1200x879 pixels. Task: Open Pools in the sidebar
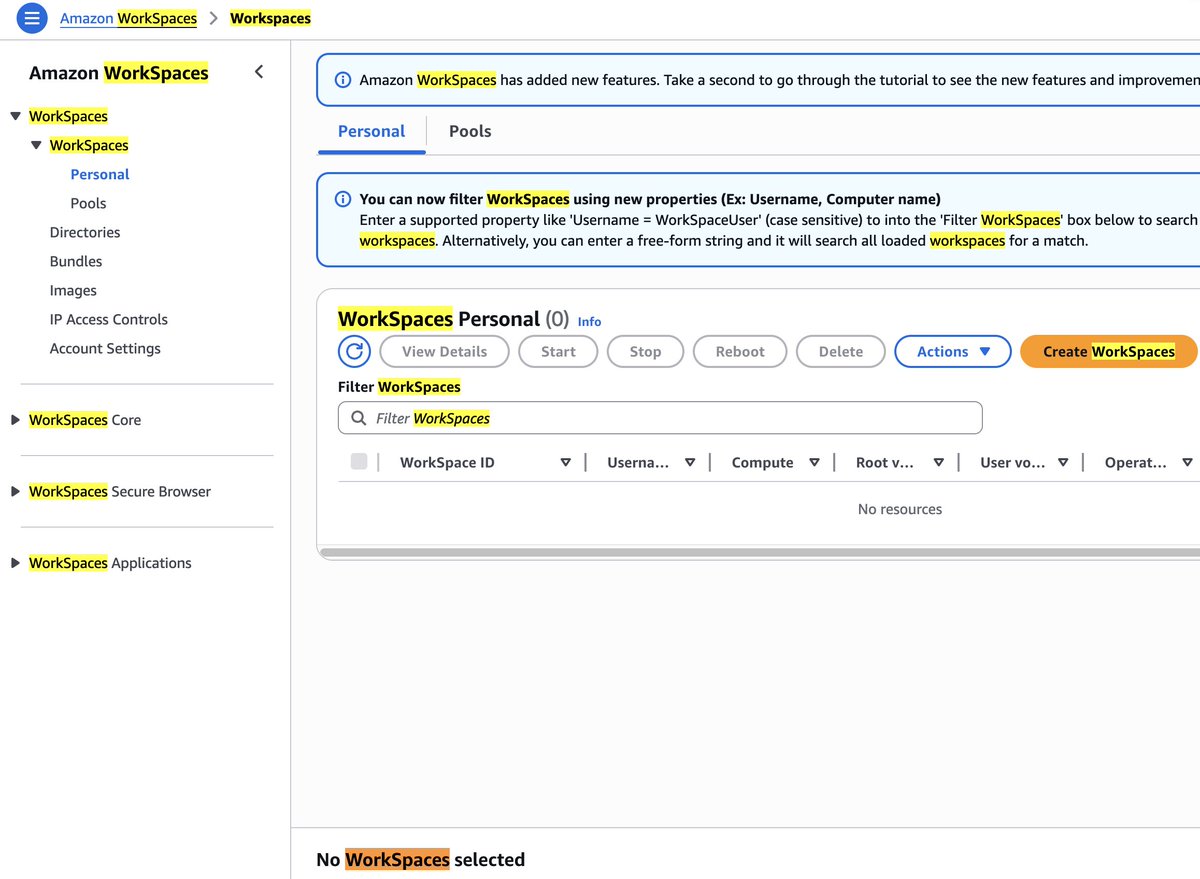pos(88,203)
